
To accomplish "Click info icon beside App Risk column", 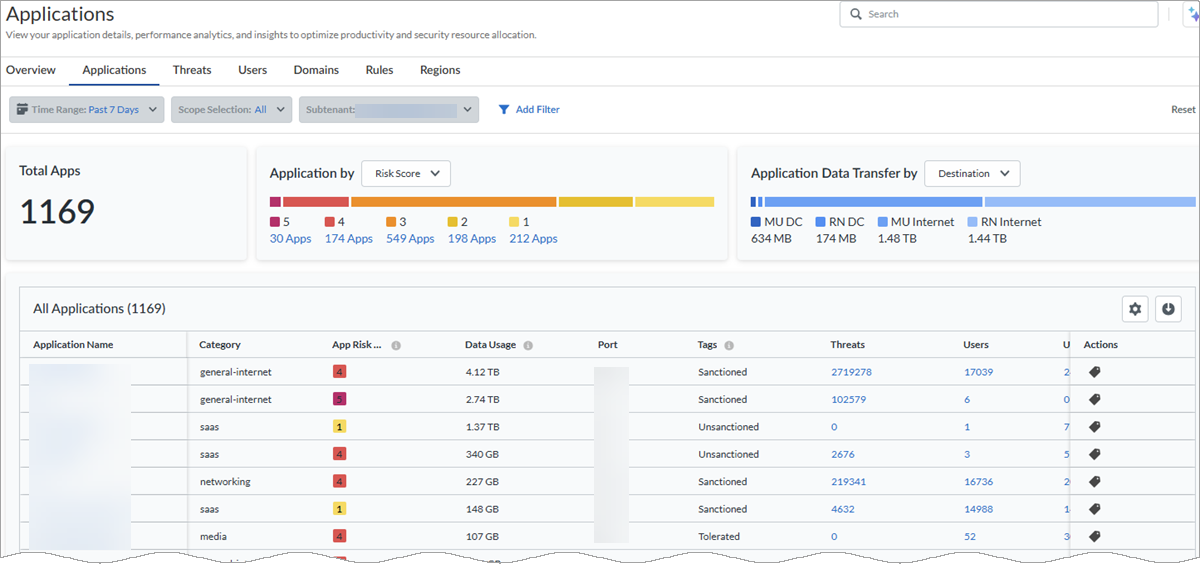I will 396,346.
